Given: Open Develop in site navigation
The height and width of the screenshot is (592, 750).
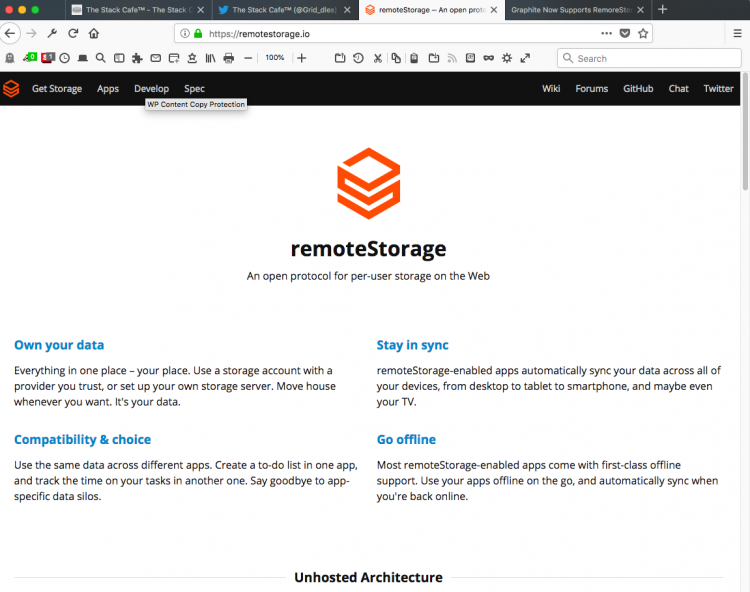Looking at the screenshot, I should (x=152, y=88).
